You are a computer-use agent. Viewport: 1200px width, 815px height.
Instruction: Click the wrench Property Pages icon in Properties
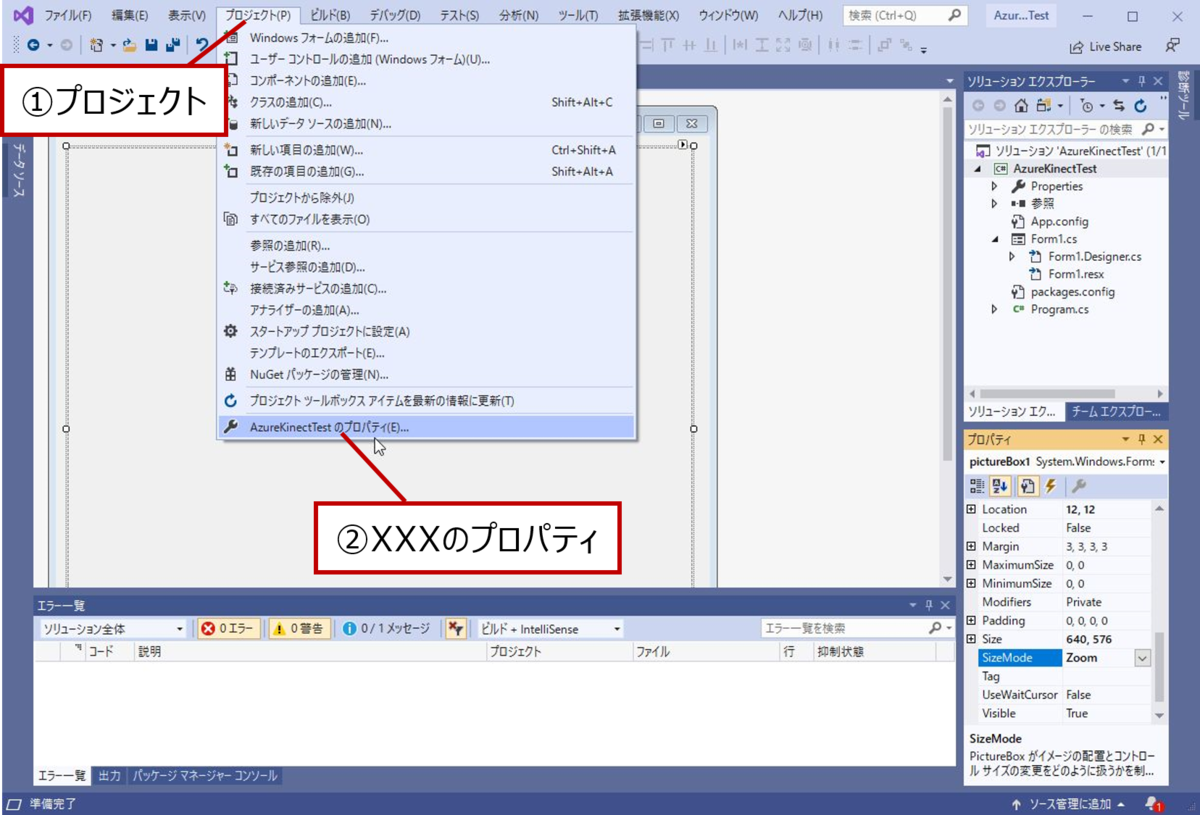(x=1079, y=486)
